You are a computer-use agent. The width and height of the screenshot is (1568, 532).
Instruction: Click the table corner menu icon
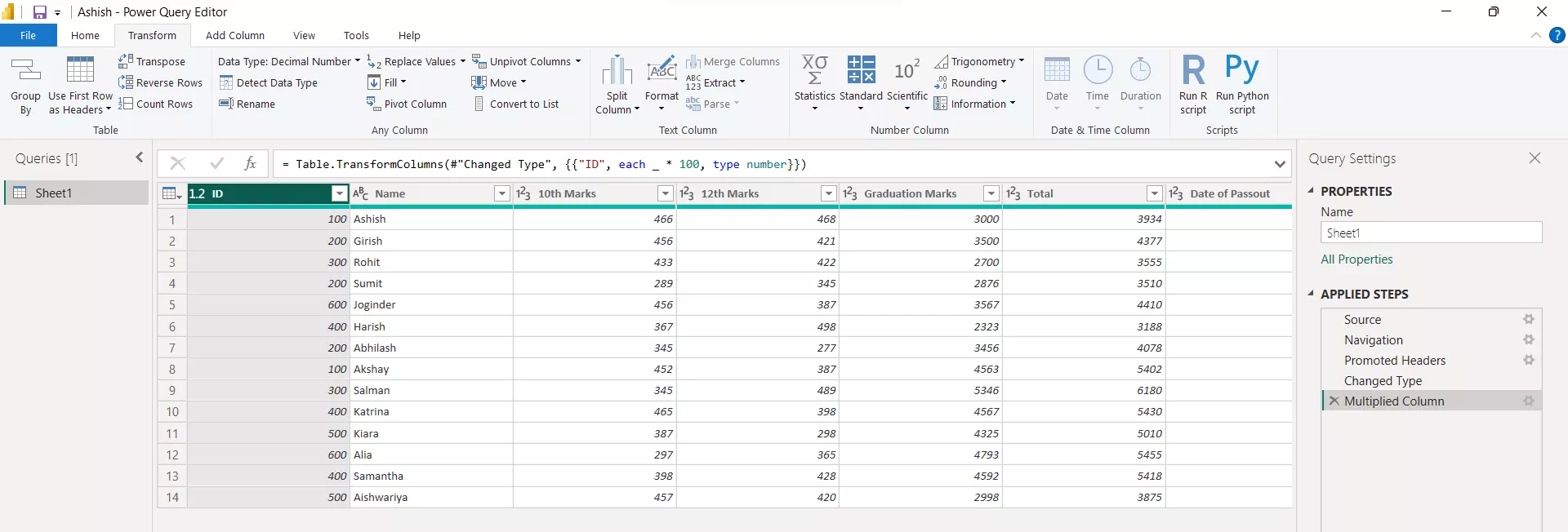click(x=171, y=193)
